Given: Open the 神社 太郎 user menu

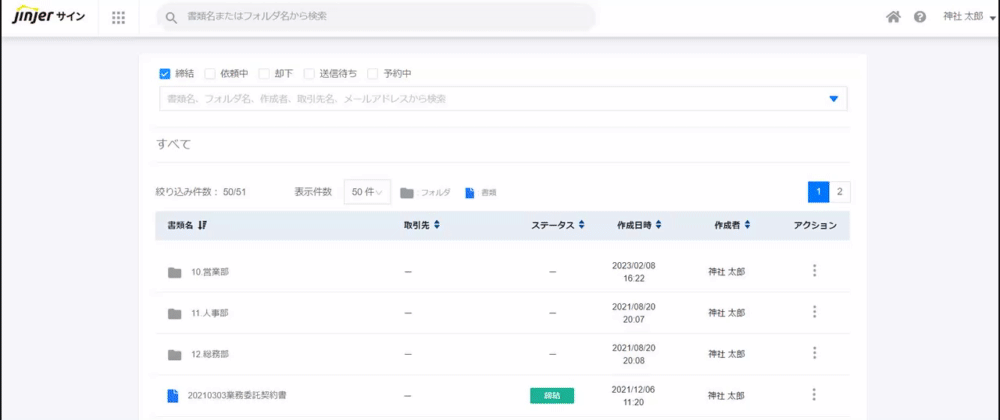Looking at the screenshot, I should (969, 17).
